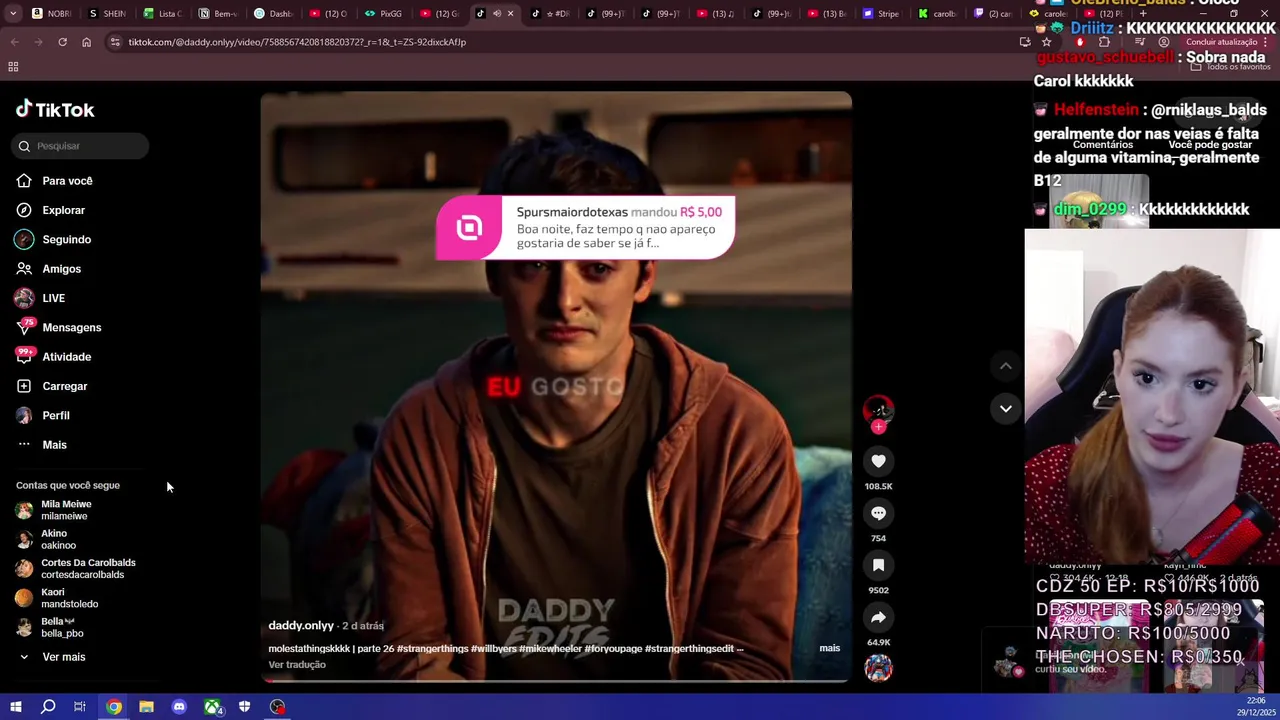Open the Perfil page

[42, 415]
